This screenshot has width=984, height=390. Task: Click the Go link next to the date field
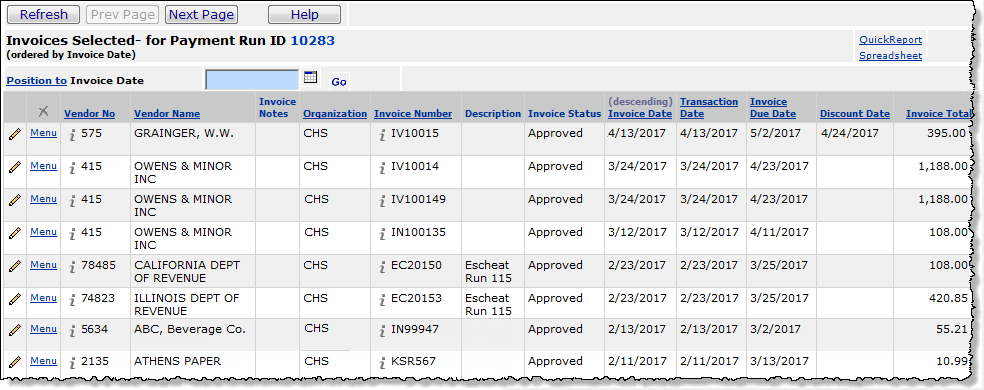tap(339, 82)
